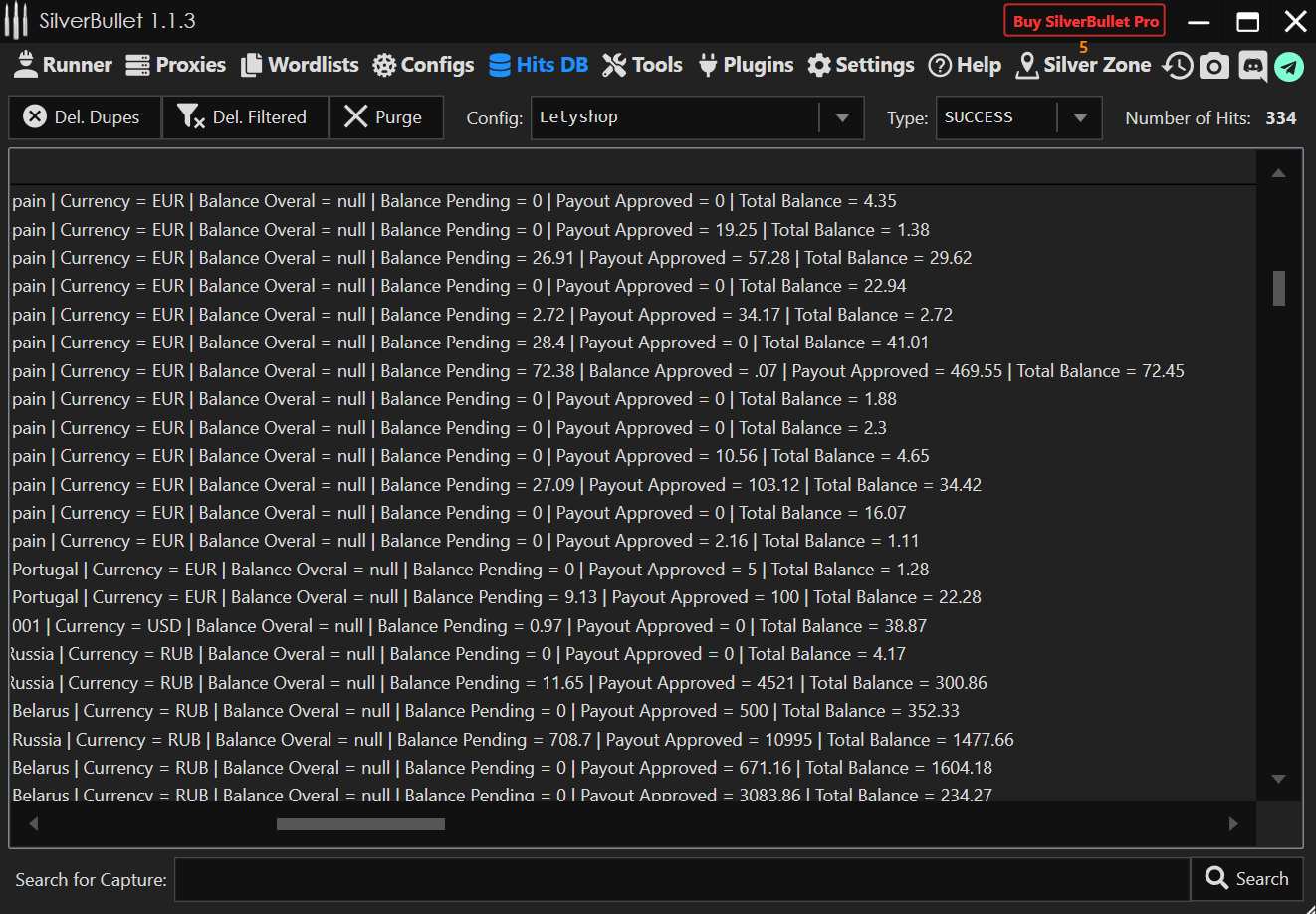Select row with Total Balance = 1.88

click(x=633, y=399)
